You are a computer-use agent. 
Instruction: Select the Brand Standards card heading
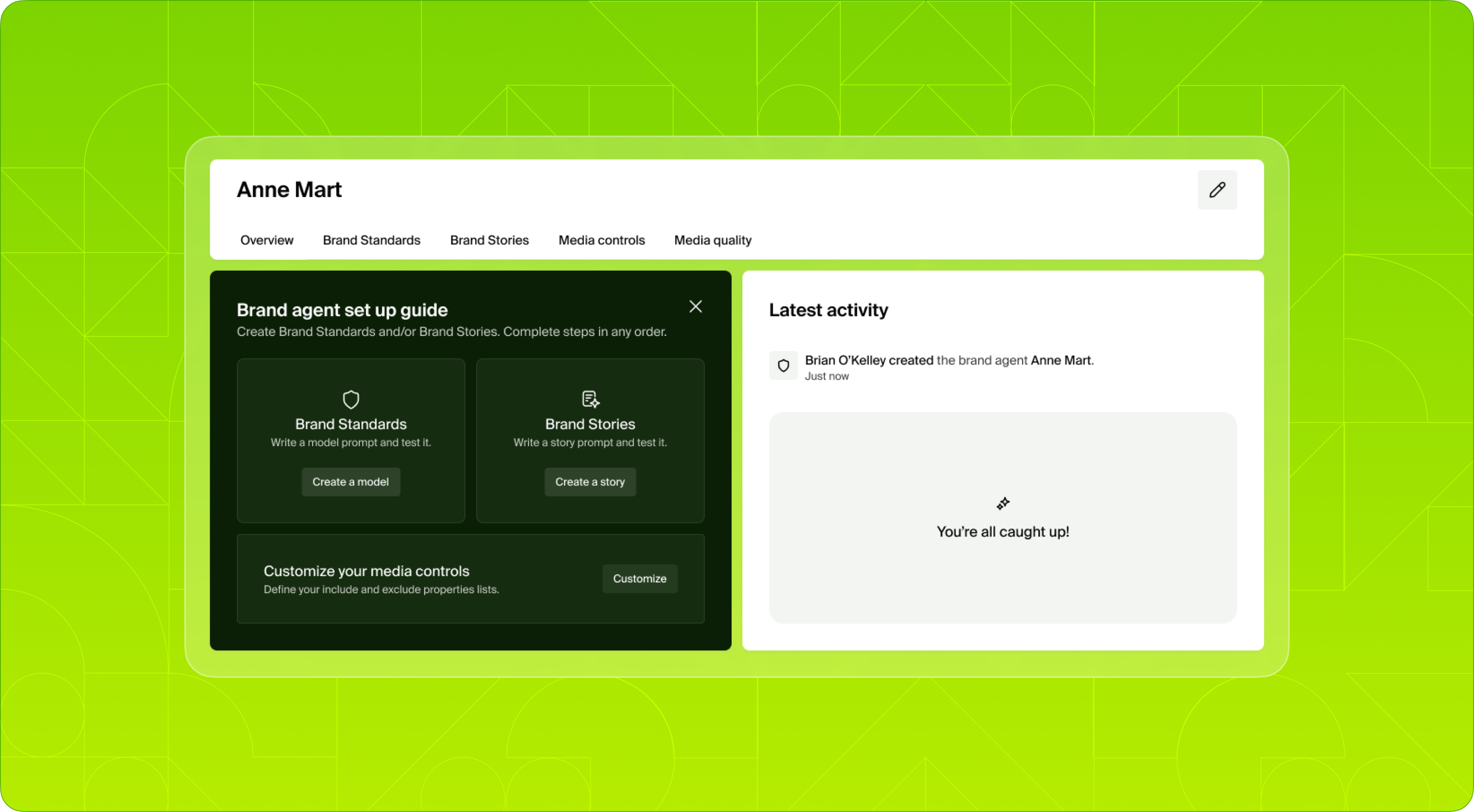pyautogui.click(x=351, y=424)
